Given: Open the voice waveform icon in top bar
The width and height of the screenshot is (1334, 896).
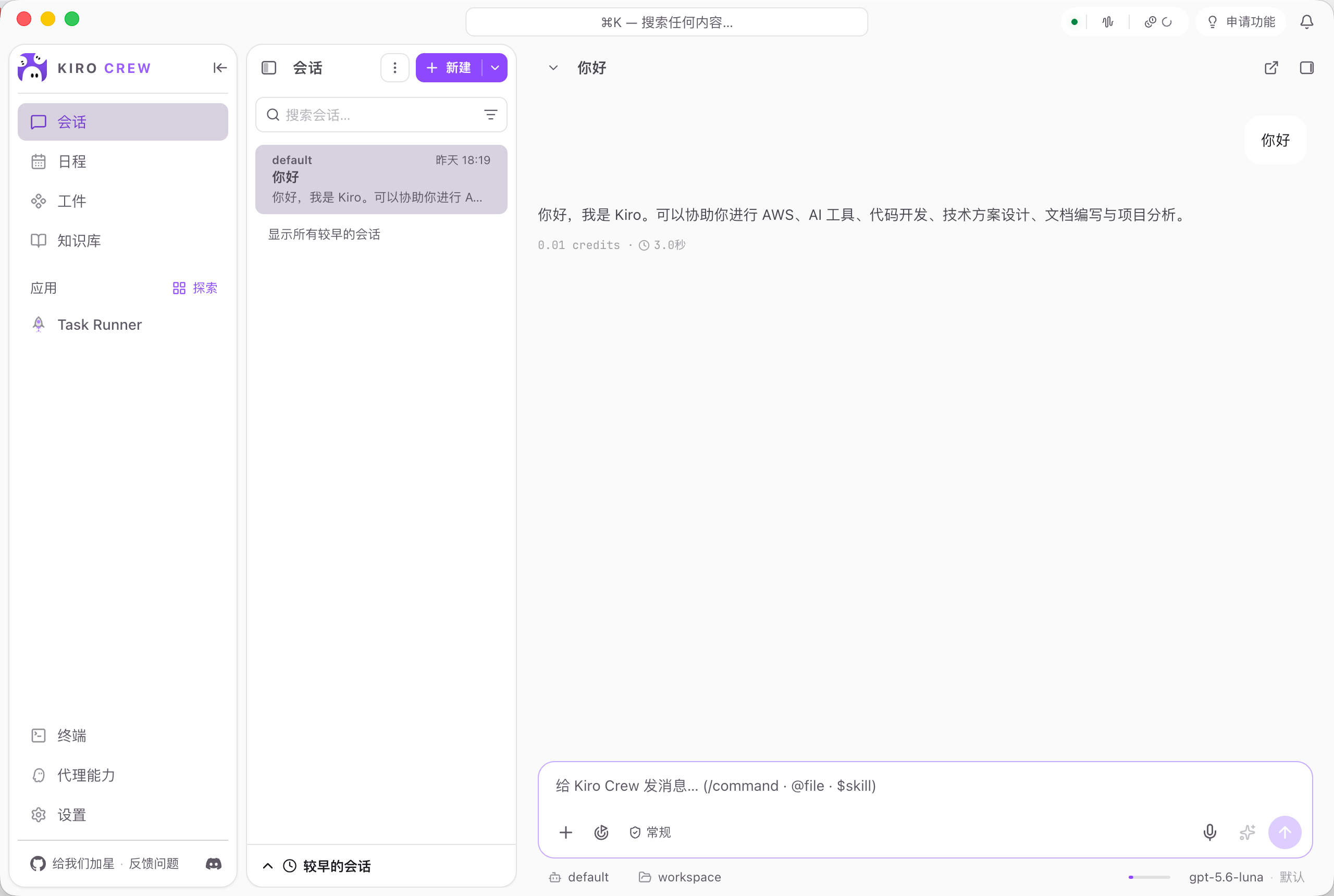Looking at the screenshot, I should (1108, 22).
